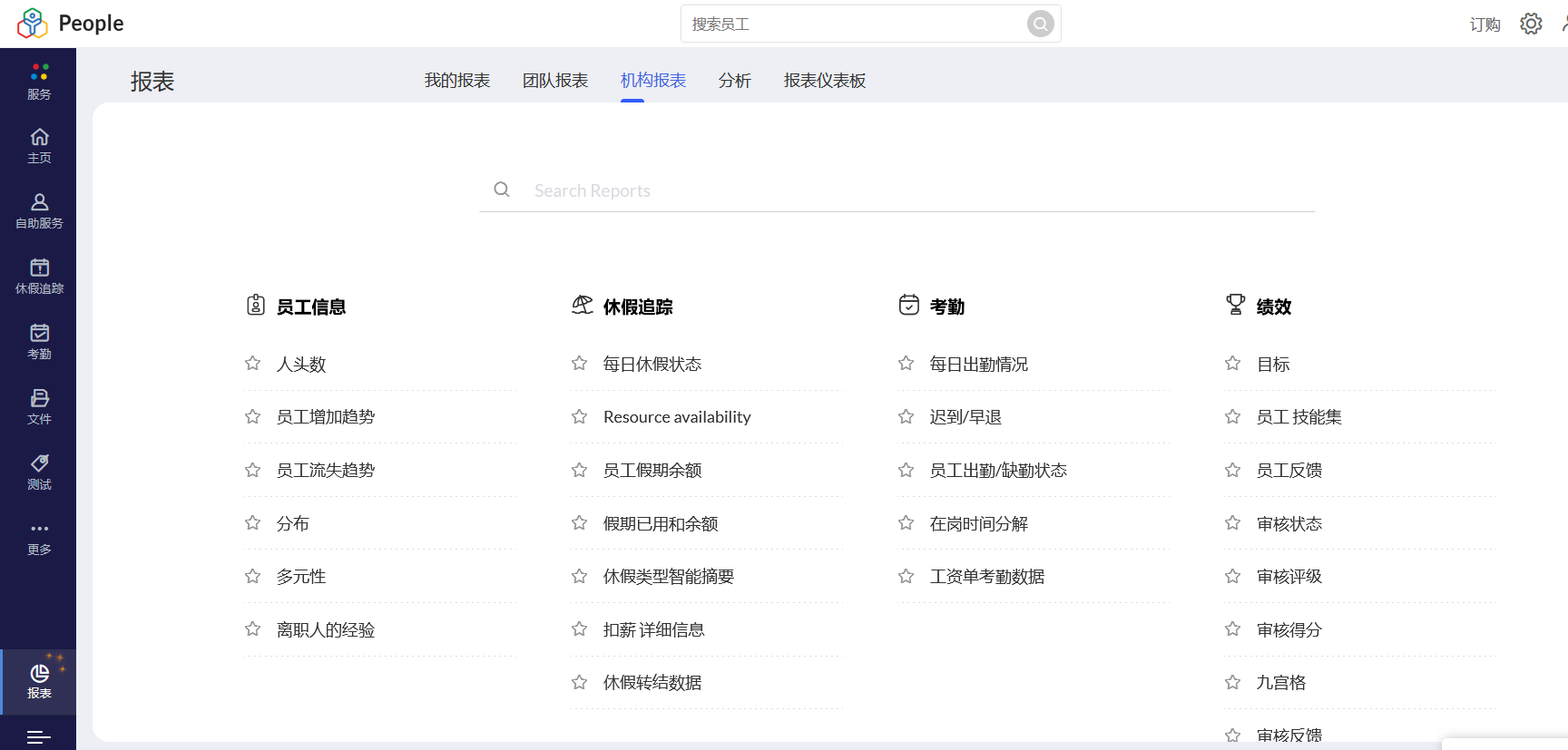Mark 迟到/早退 report as favorite
This screenshot has width=1568, height=750.
pos(906,416)
